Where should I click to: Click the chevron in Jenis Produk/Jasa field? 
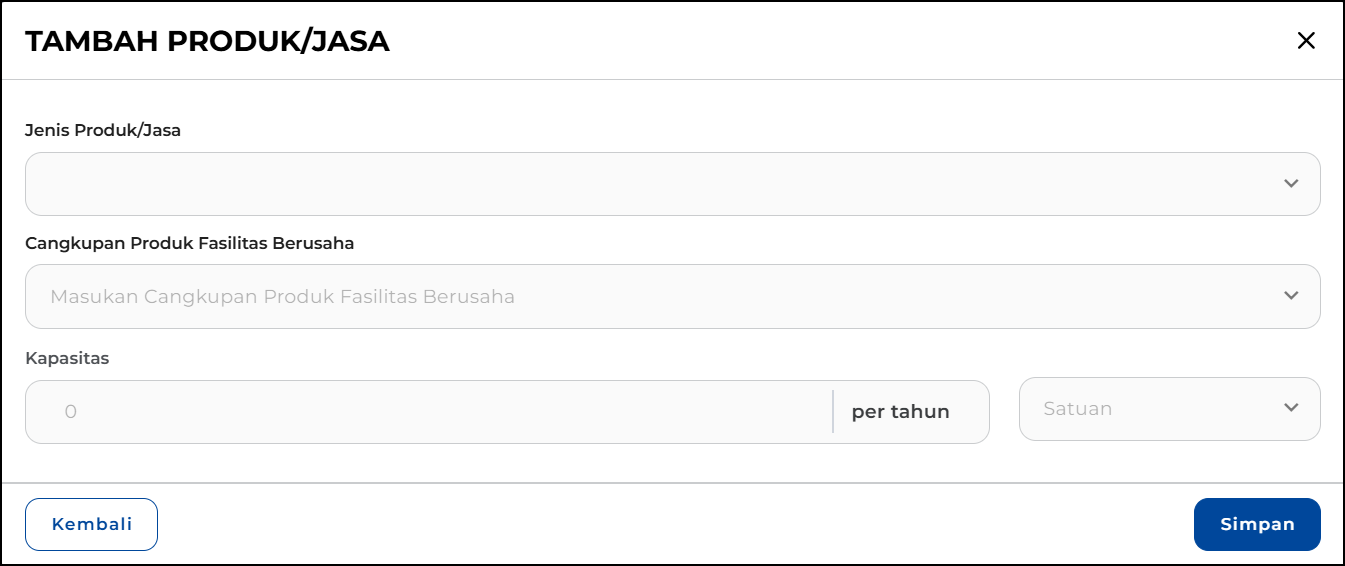pos(1291,184)
